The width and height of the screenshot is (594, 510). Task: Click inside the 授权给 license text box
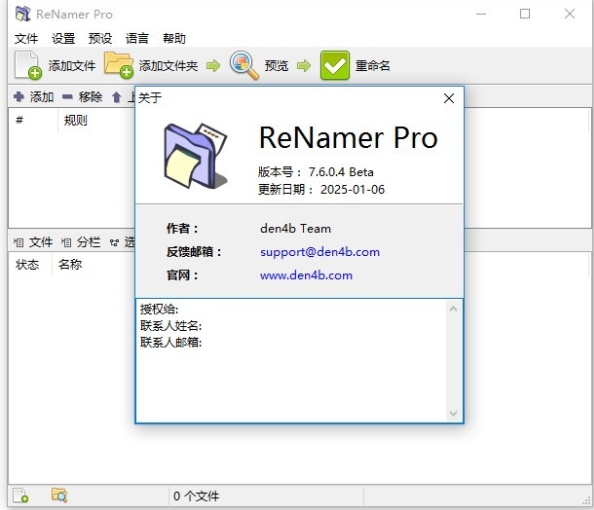pyautogui.click(x=292, y=361)
